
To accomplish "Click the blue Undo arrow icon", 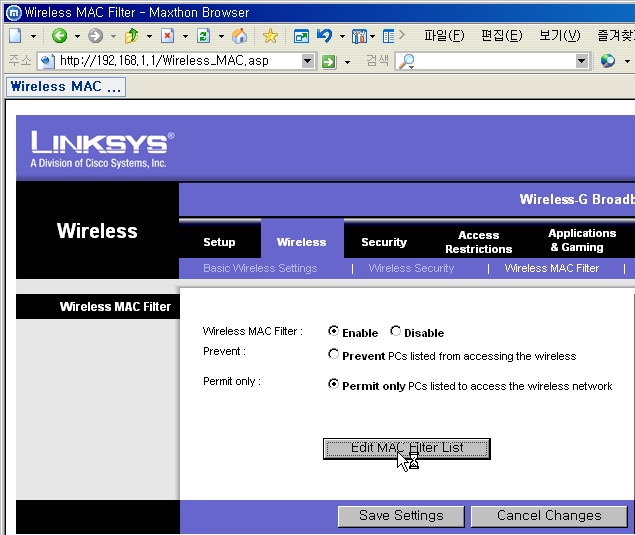I will (324, 36).
